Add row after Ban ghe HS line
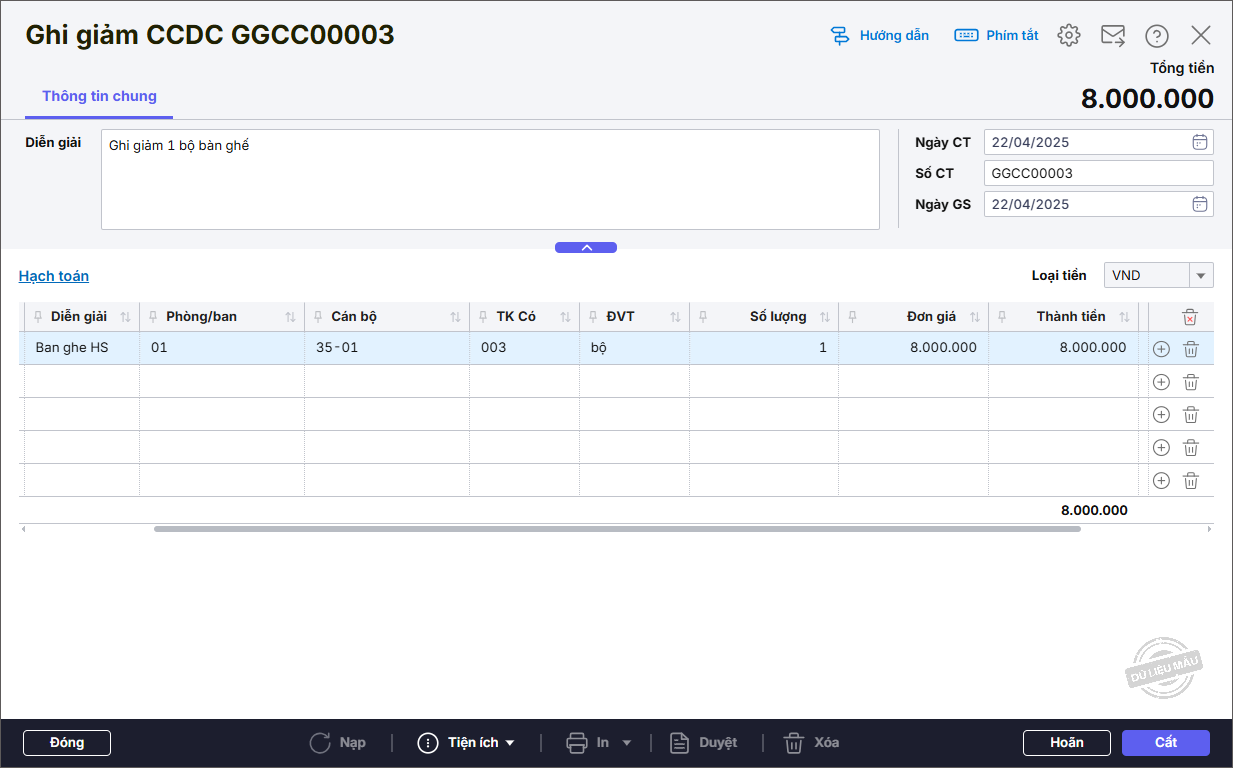 pos(1161,349)
